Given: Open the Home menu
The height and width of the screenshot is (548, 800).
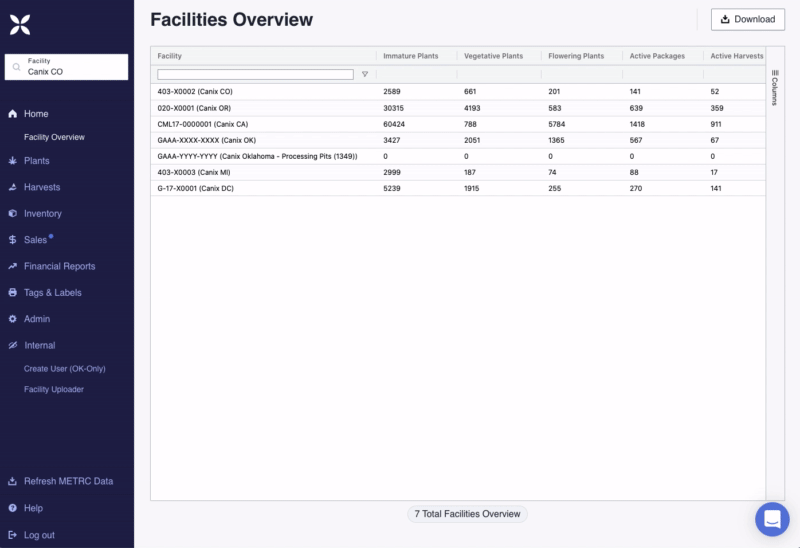Looking at the screenshot, I should click(36, 114).
